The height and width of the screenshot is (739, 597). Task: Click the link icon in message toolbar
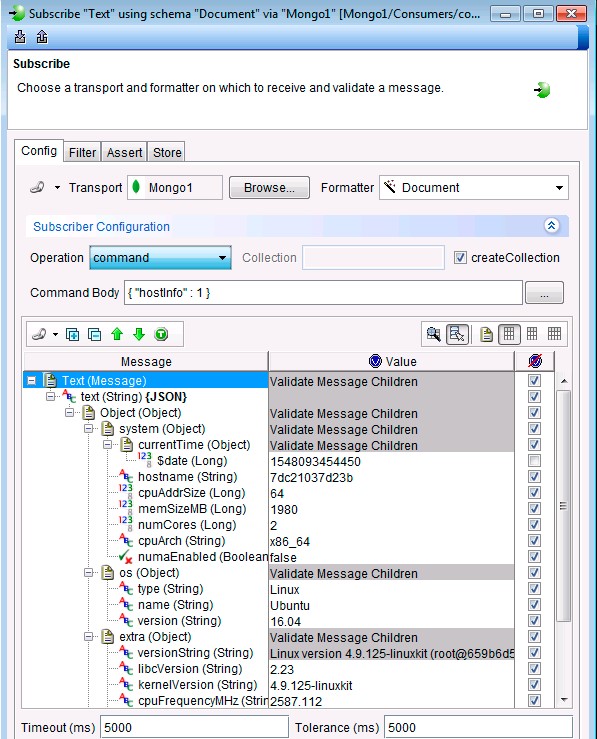tap(39, 335)
